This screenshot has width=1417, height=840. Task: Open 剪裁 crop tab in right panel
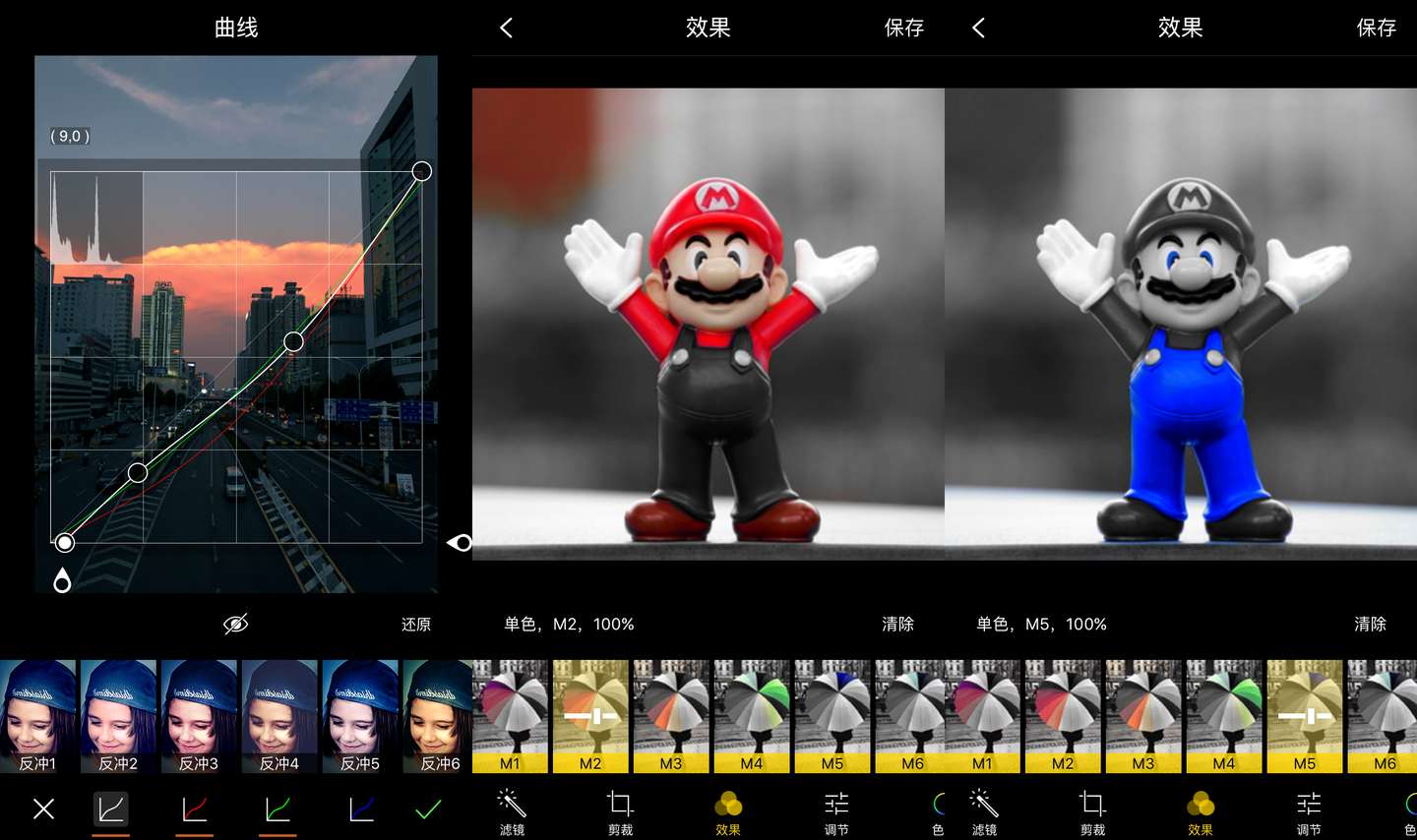1092,812
